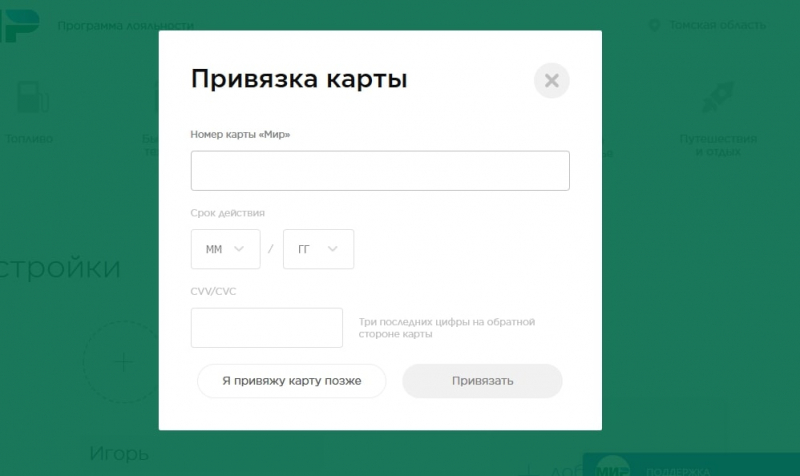The height and width of the screenshot is (476, 800).
Task: Click the Номер карты «Мир» input field
Action: [380, 170]
